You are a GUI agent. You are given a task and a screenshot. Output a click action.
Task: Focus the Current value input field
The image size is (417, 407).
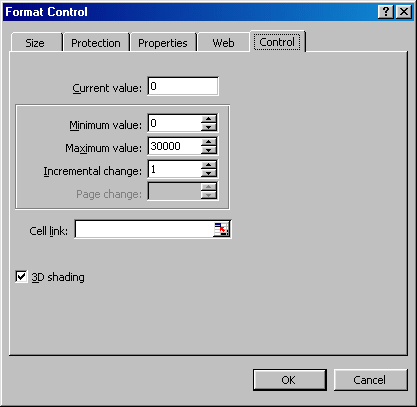click(x=183, y=86)
